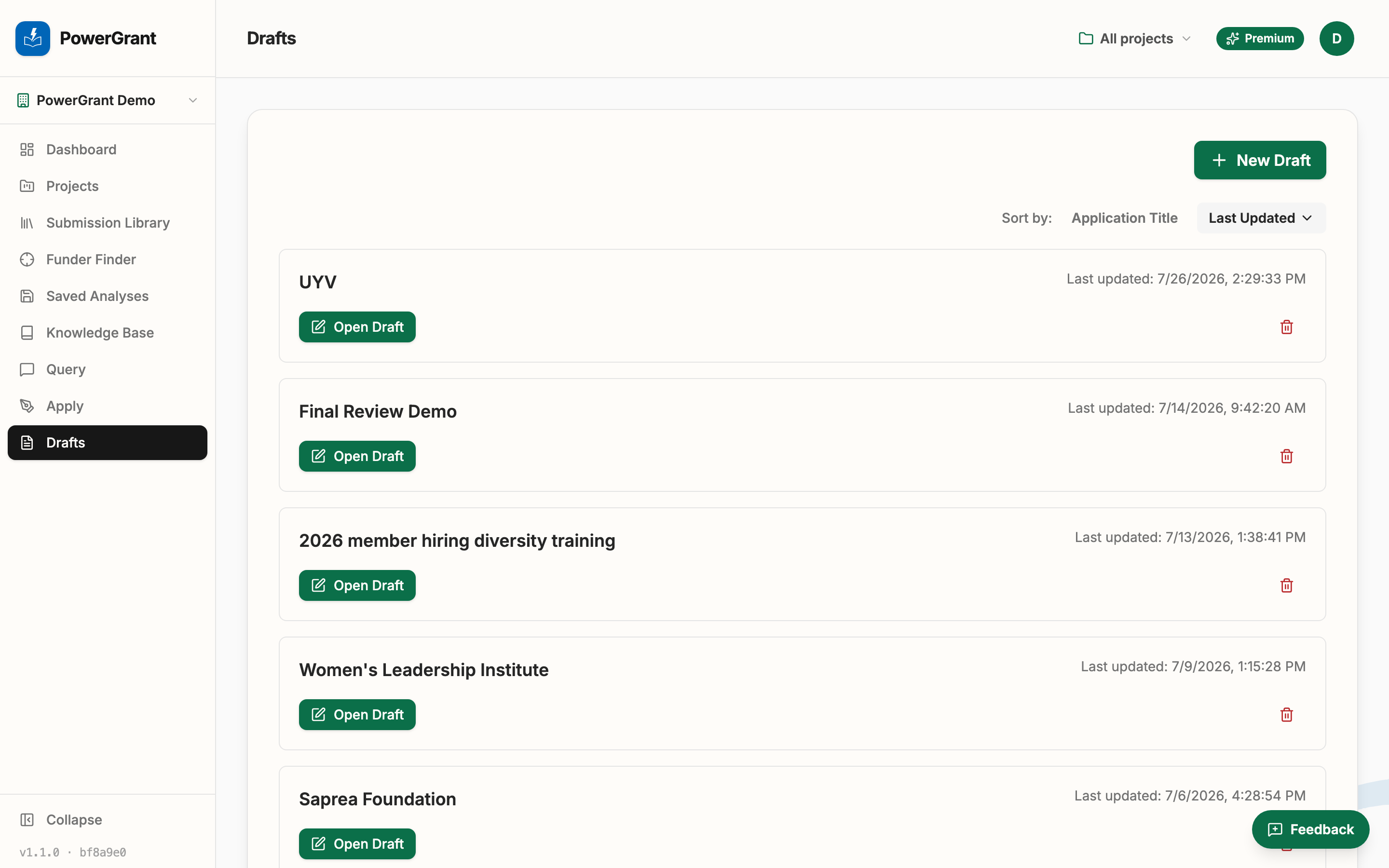This screenshot has height=868, width=1389.
Task: Open Projects in the sidebar
Action: 108,186
